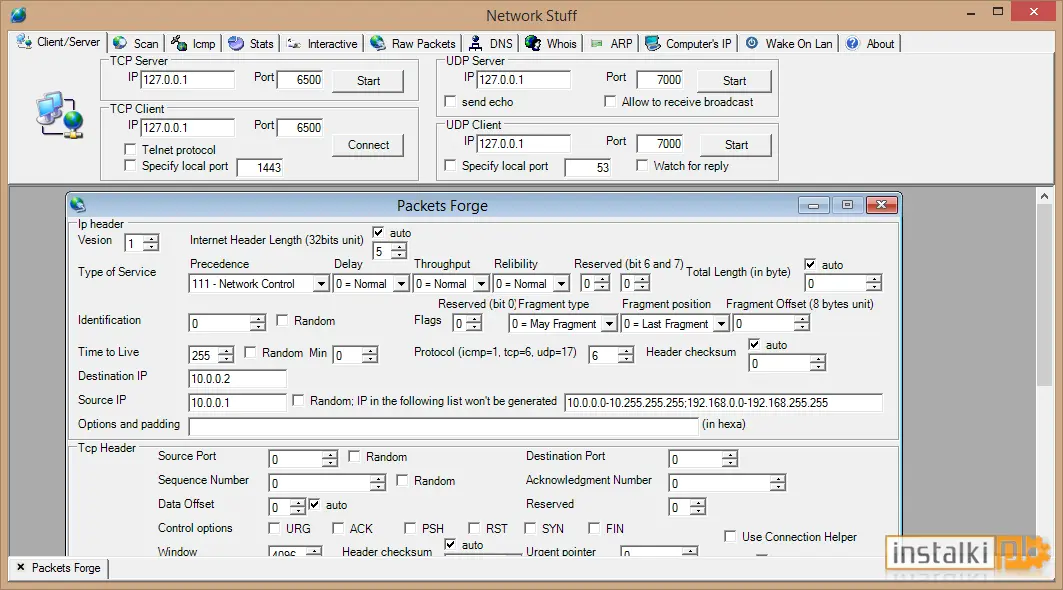1063x590 pixels.
Task: Open the DNS tab
Action: [492, 43]
